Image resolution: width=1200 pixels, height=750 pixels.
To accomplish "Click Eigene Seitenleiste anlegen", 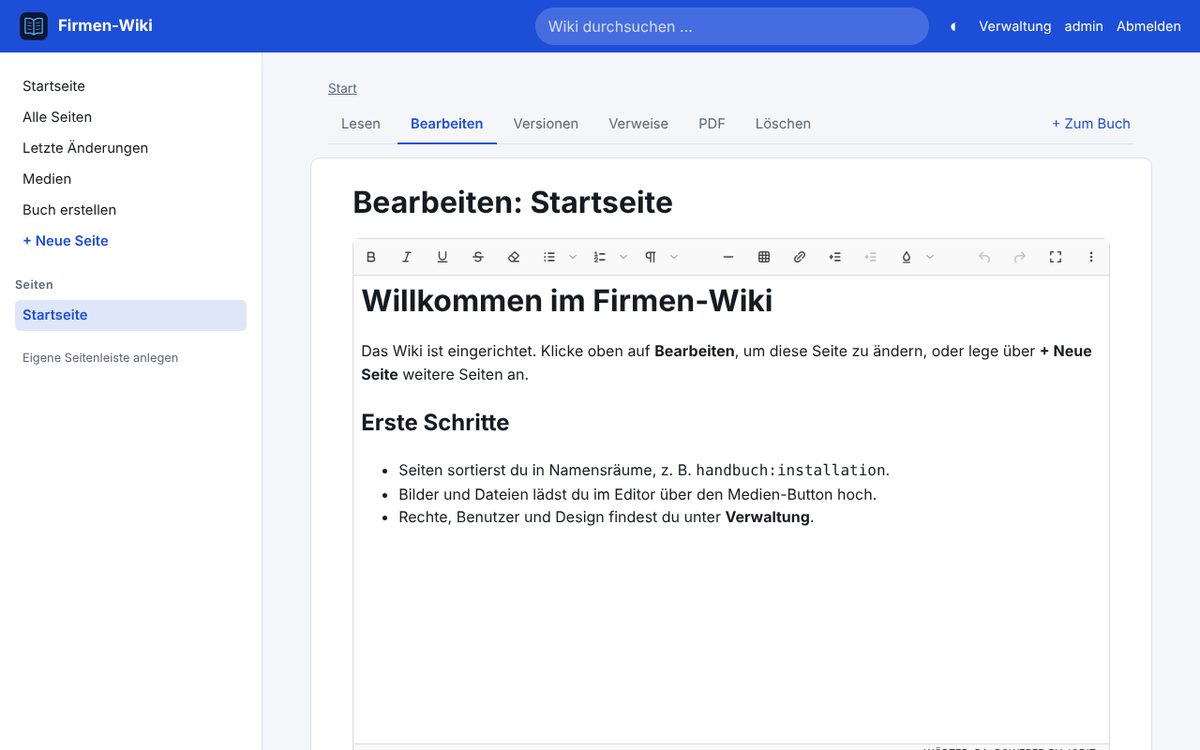I will (100, 358).
